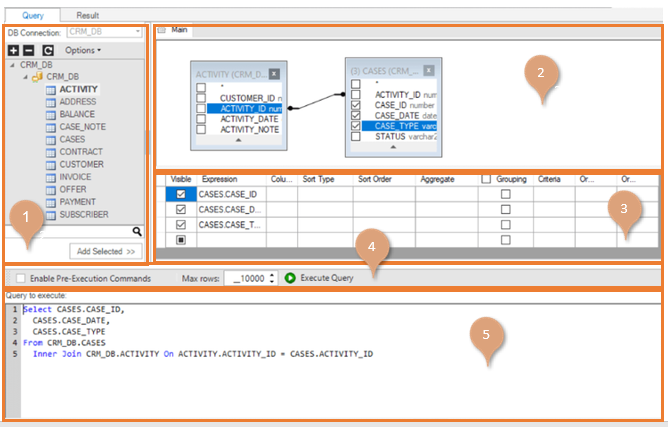
Task: Click the collapse all (minus) icon
Action: (29, 49)
